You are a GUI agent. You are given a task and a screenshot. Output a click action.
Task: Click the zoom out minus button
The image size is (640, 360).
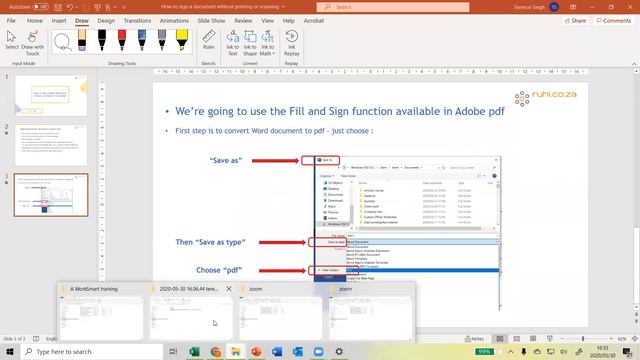pos(562,339)
